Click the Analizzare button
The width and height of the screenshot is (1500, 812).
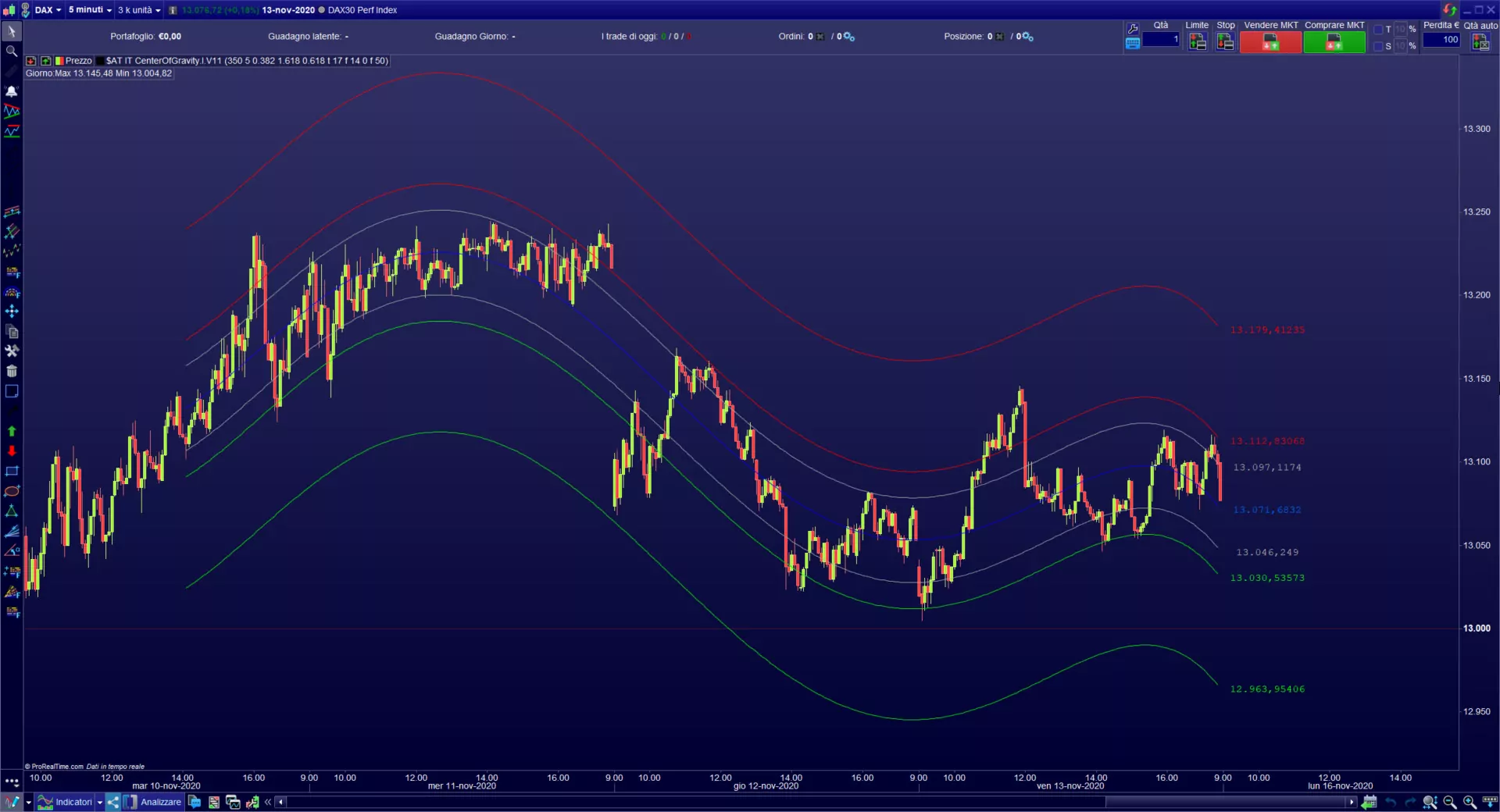tap(153, 802)
